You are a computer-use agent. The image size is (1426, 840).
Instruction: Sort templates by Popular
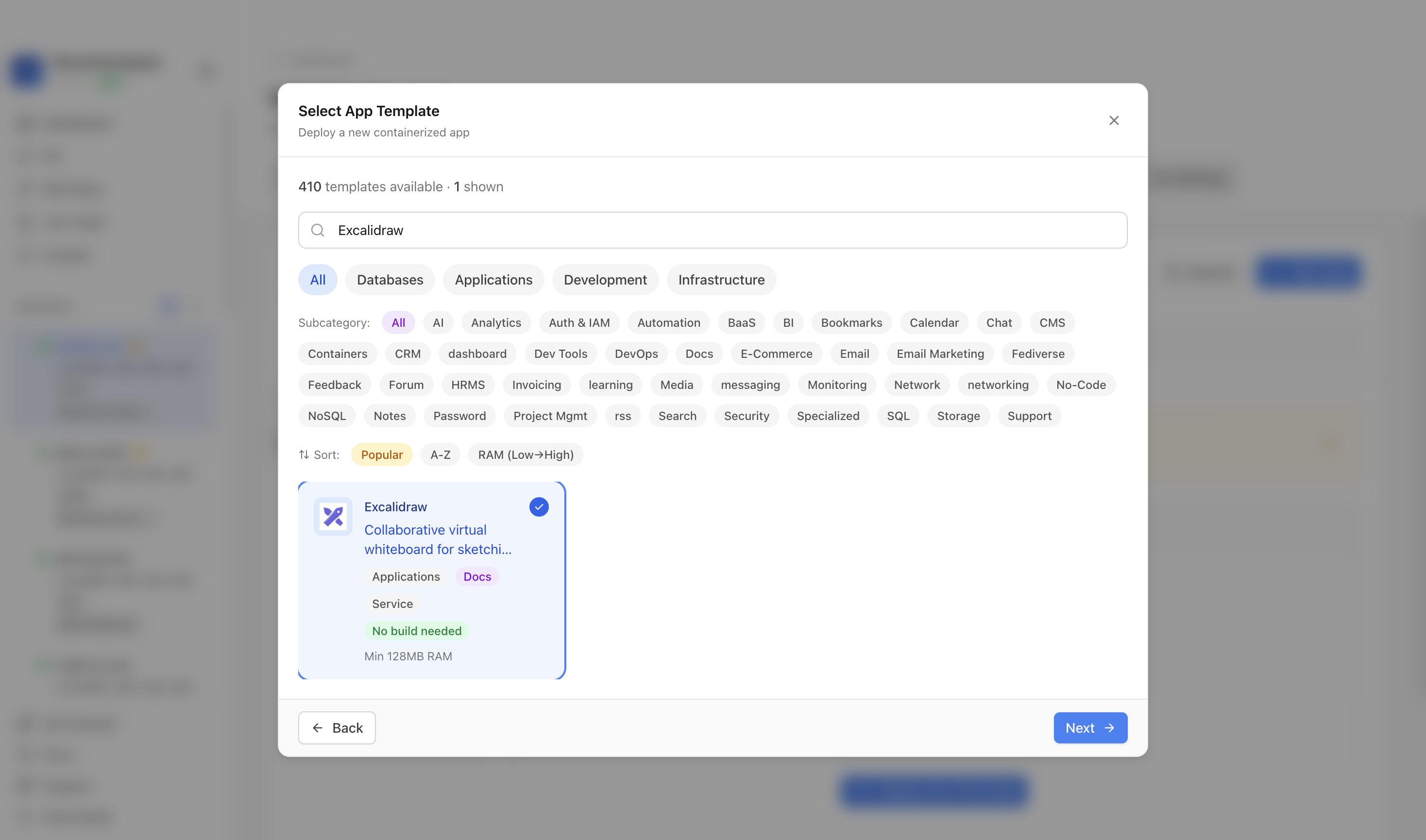[x=382, y=454]
